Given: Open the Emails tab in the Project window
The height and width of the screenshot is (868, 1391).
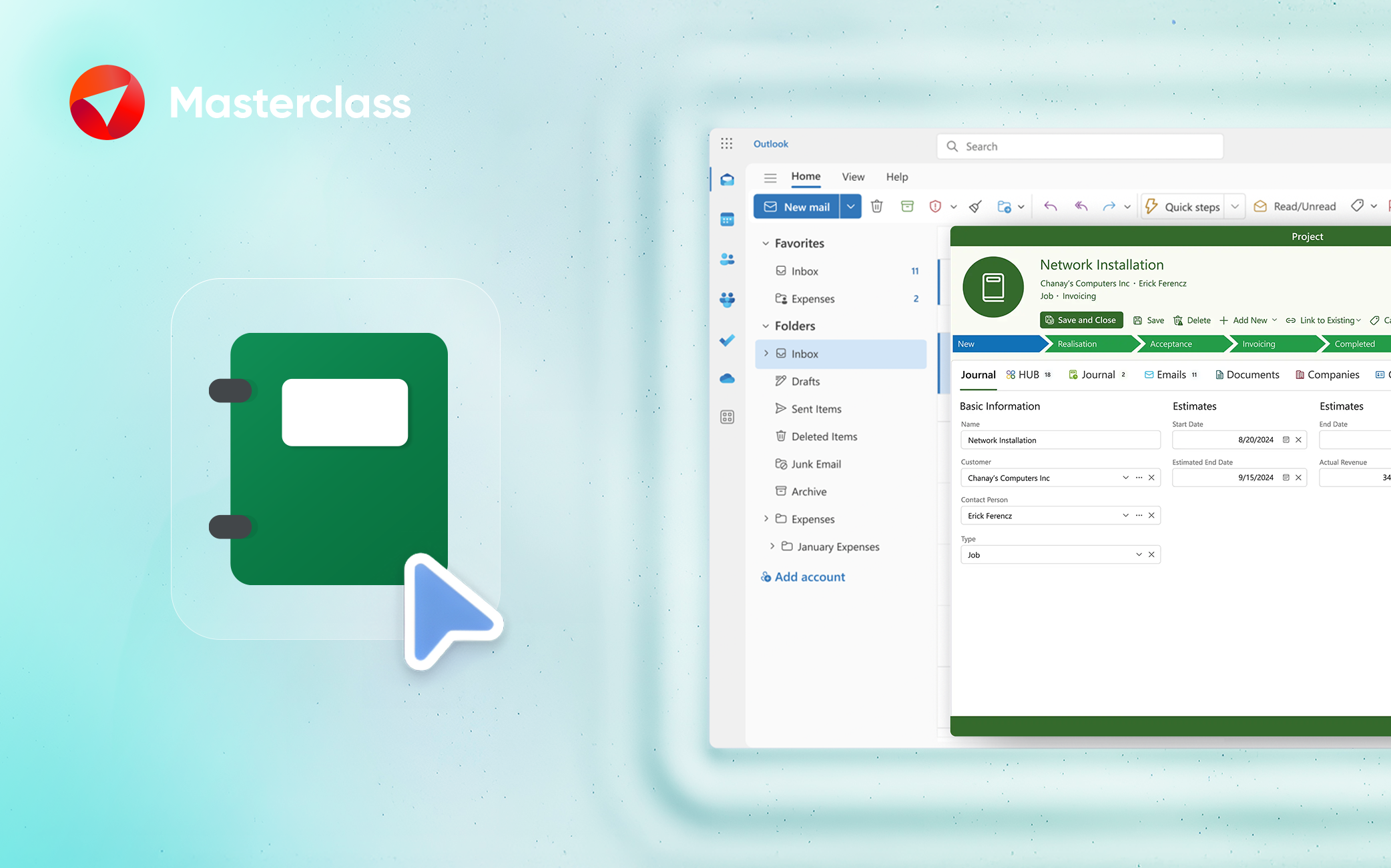Looking at the screenshot, I should pyautogui.click(x=1170, y=374).
